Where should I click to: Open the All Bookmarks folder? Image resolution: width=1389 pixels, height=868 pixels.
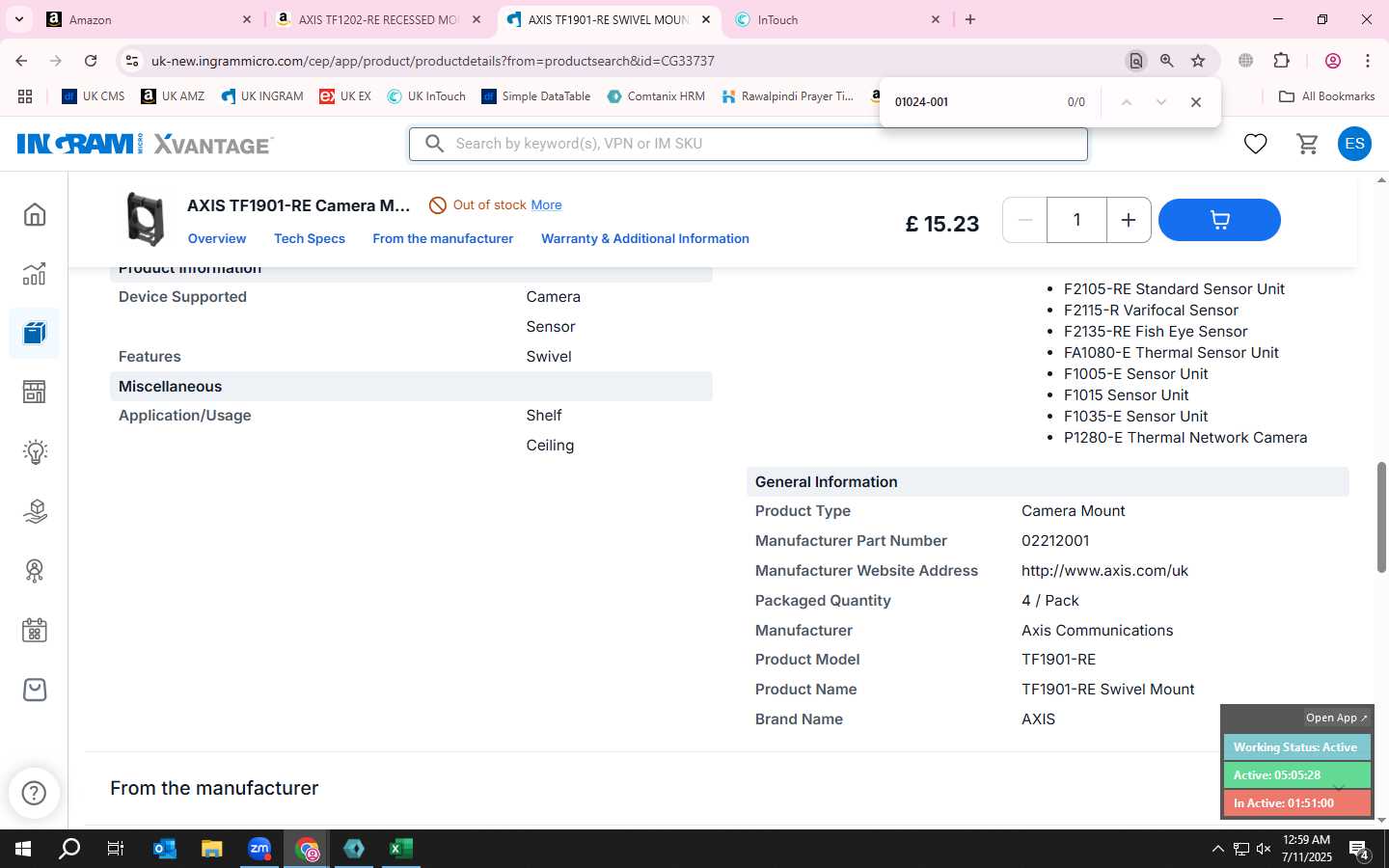tap(1326, 96)
